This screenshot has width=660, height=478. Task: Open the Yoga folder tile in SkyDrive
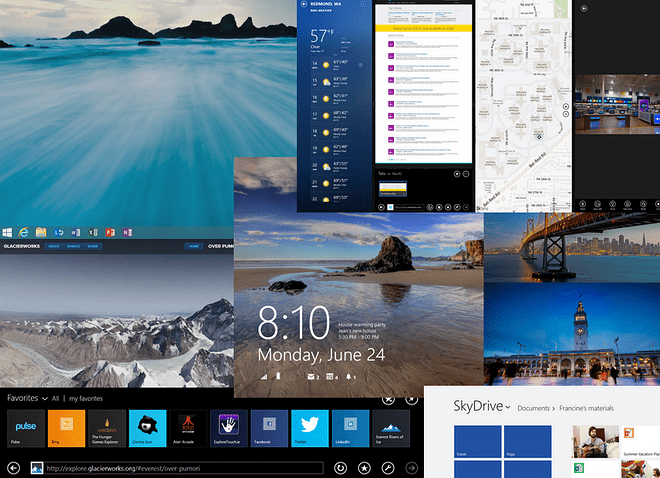528,441
